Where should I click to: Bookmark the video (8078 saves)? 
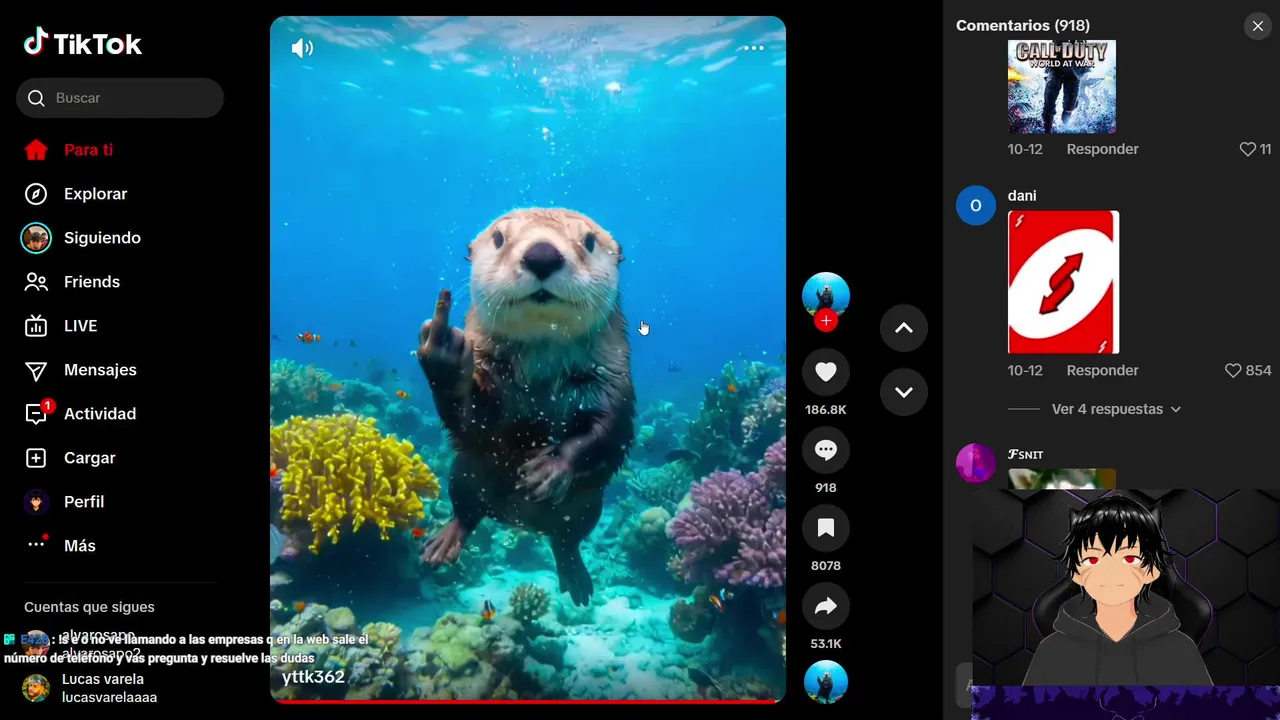[826, 528]
